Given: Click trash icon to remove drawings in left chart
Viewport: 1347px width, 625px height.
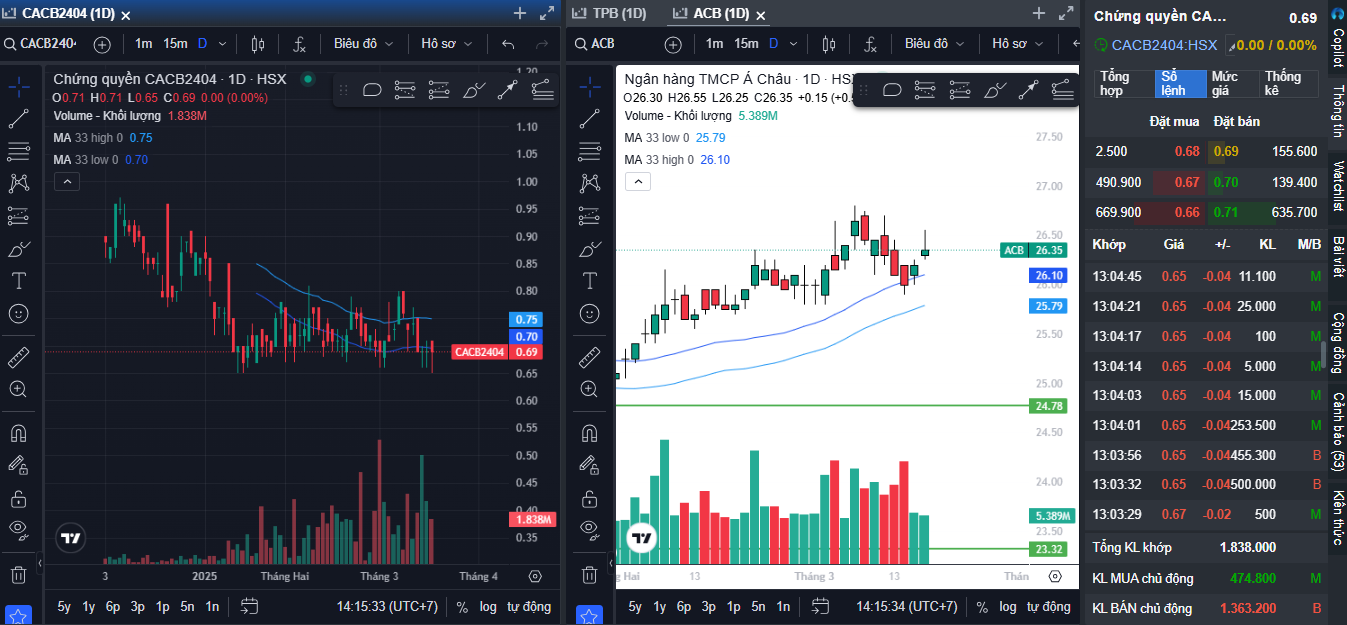Looking at the screenshot, I should coord(18,574).
